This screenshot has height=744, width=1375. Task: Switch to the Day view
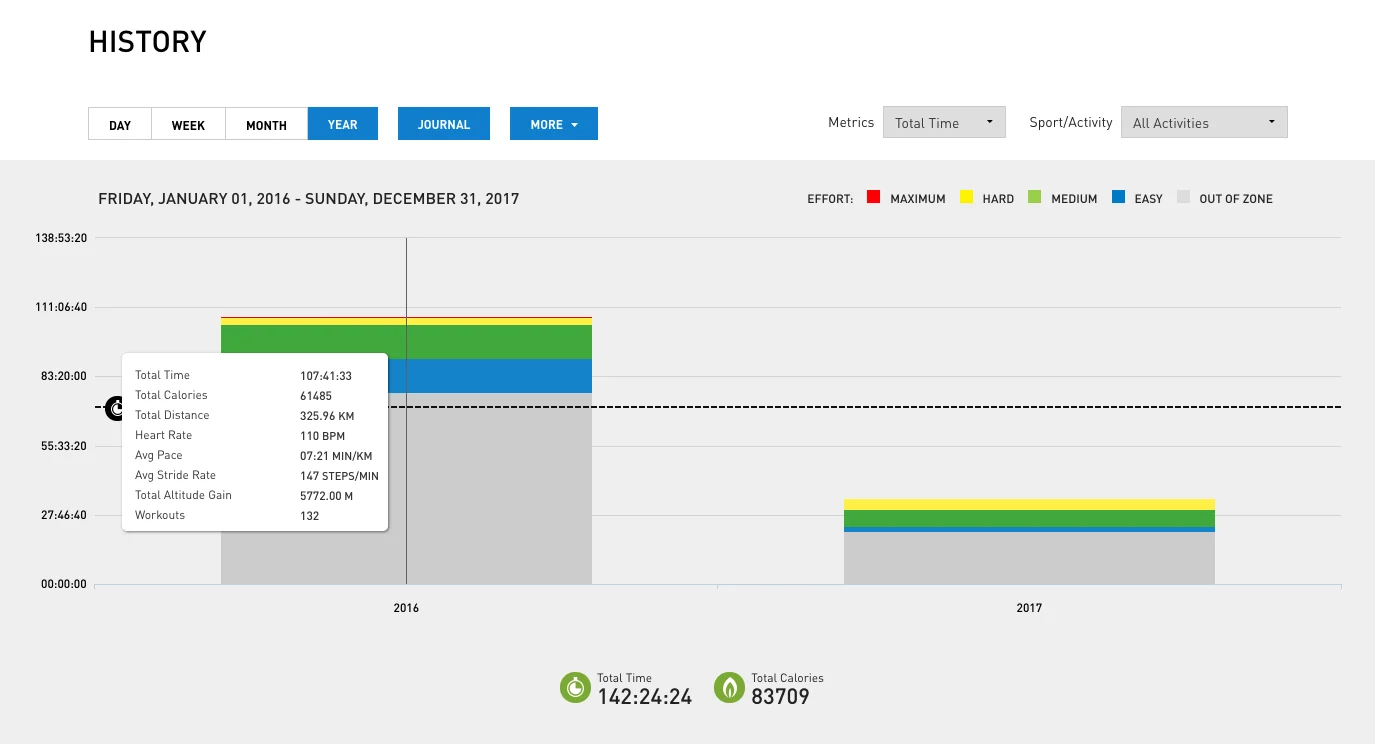point(120,124)
